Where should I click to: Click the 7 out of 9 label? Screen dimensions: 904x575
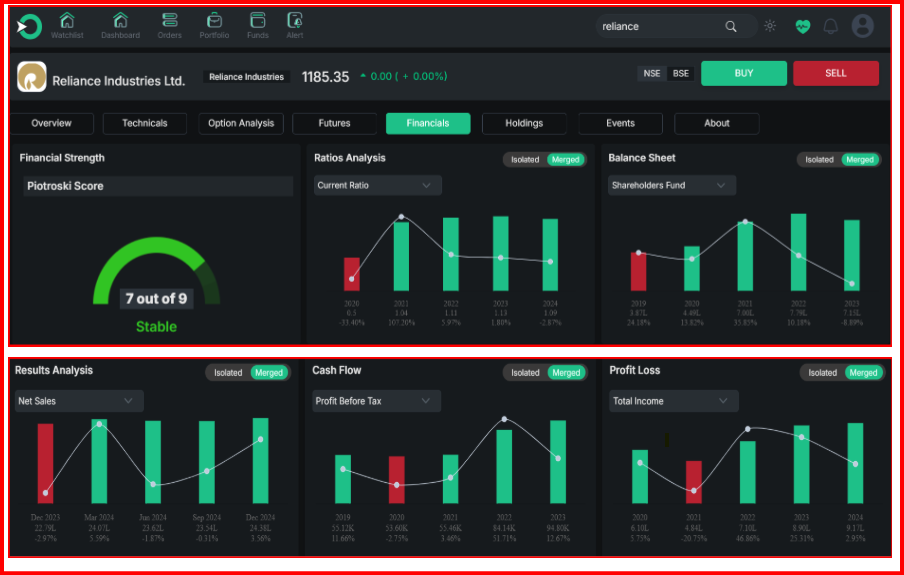coord(156,299)
